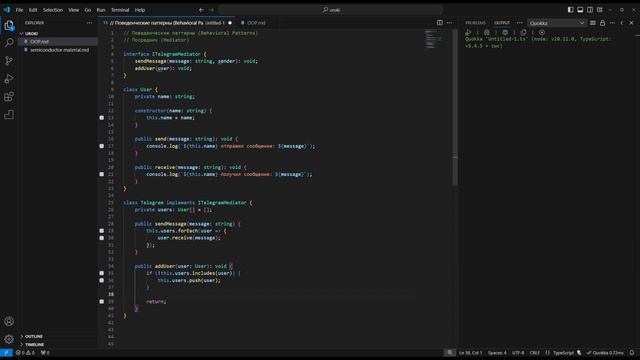
Task: Click the CRLF end-of-line button
Action: click(x=535, y=353)
